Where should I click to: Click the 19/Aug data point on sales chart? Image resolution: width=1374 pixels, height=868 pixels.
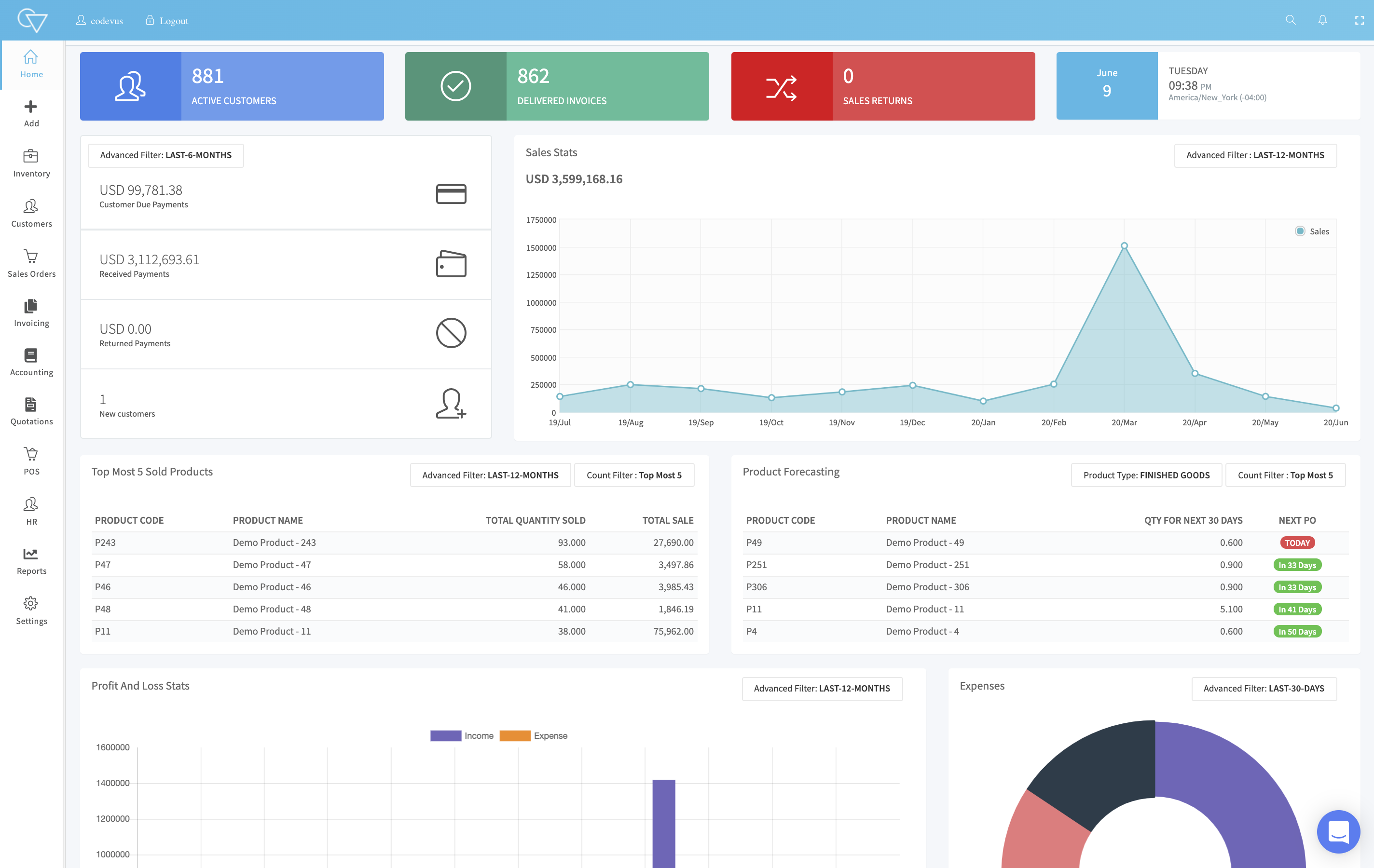(631, 384)
